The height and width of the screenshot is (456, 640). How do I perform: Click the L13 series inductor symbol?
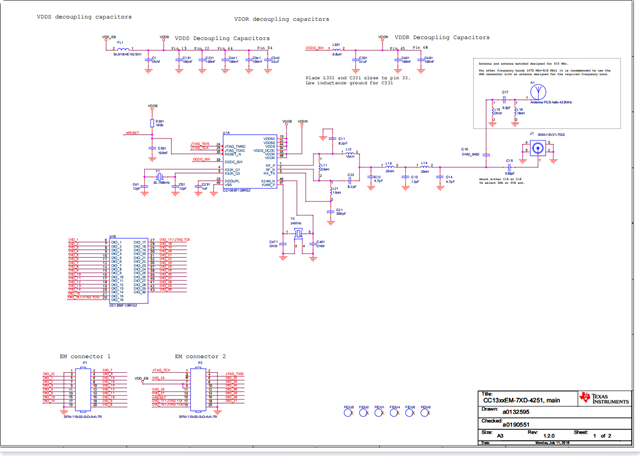pyautogui.click(x=389, y=167)
